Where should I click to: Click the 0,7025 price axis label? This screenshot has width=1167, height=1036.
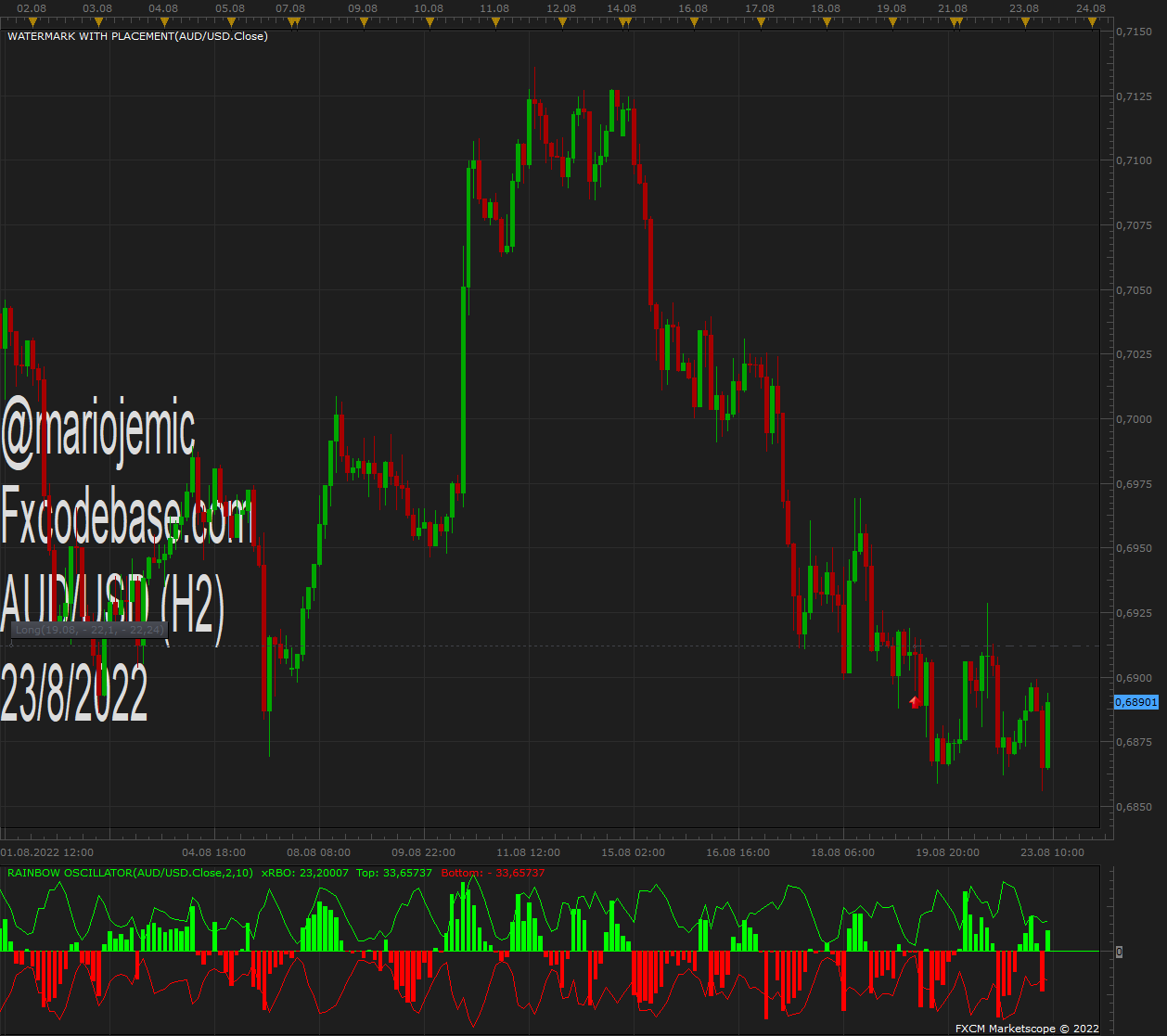1134,354
